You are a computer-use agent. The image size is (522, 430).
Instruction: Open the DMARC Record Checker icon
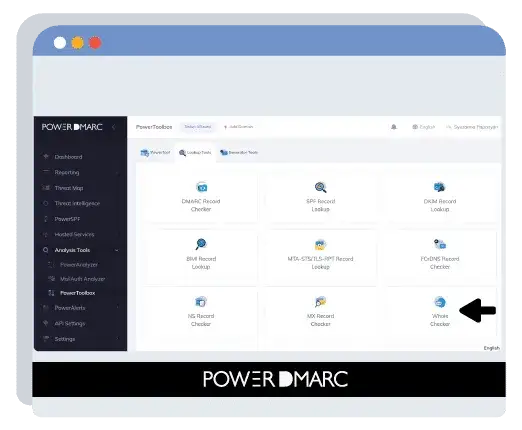[201, 187]
